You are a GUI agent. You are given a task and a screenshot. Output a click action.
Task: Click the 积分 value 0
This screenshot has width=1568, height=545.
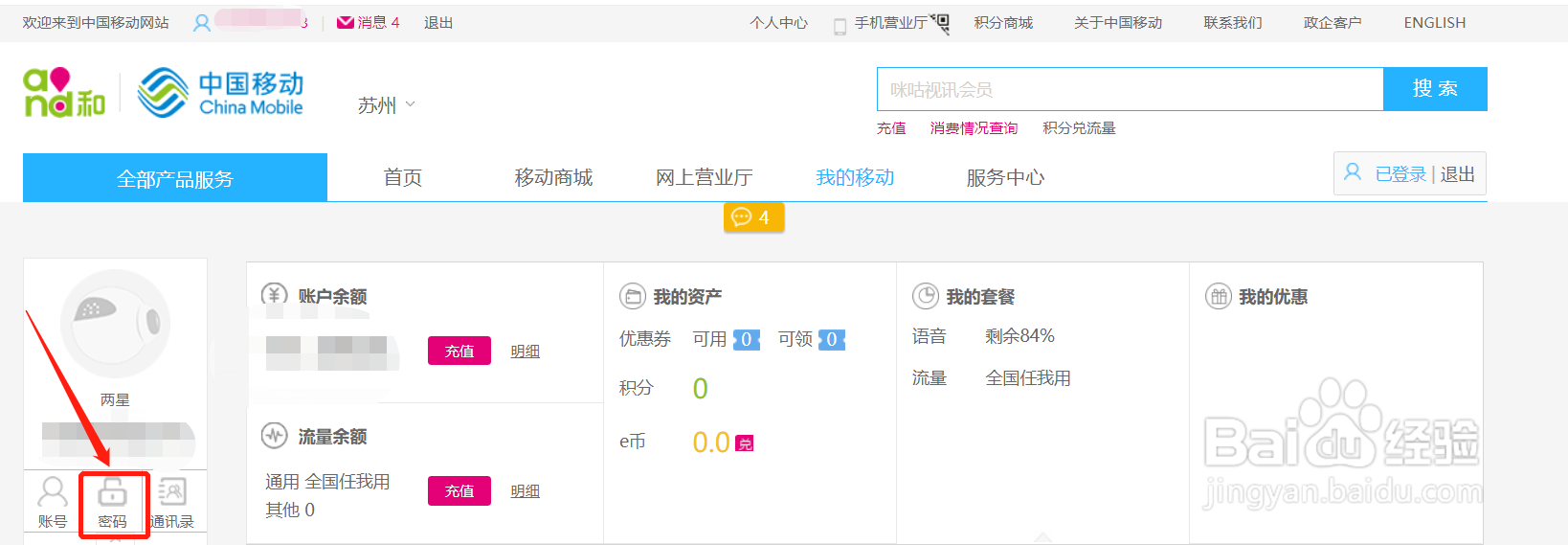701,388
